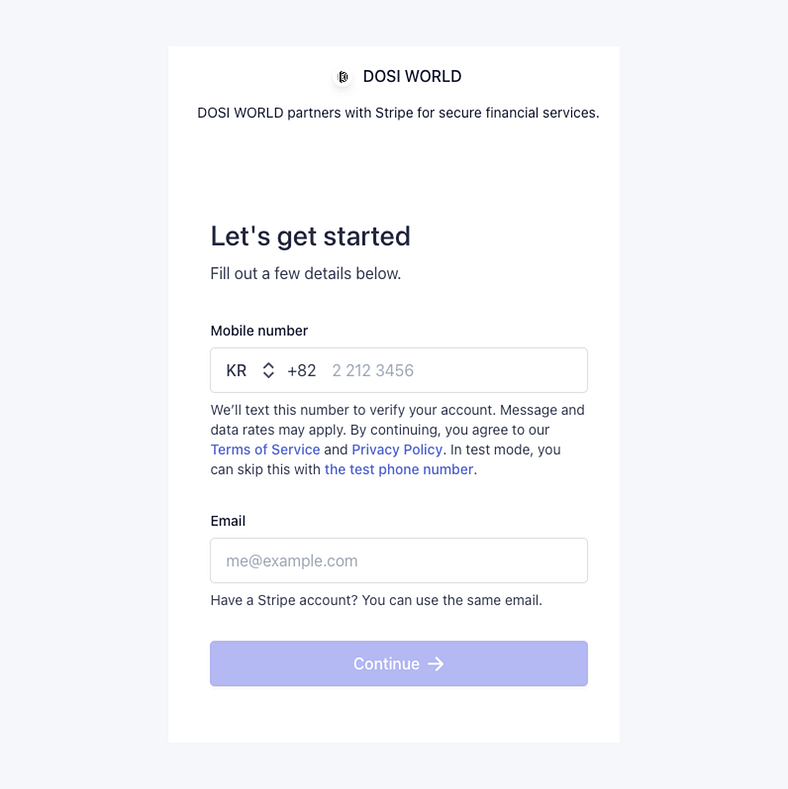Click the Let's get started heading

[x=310, y=236]
